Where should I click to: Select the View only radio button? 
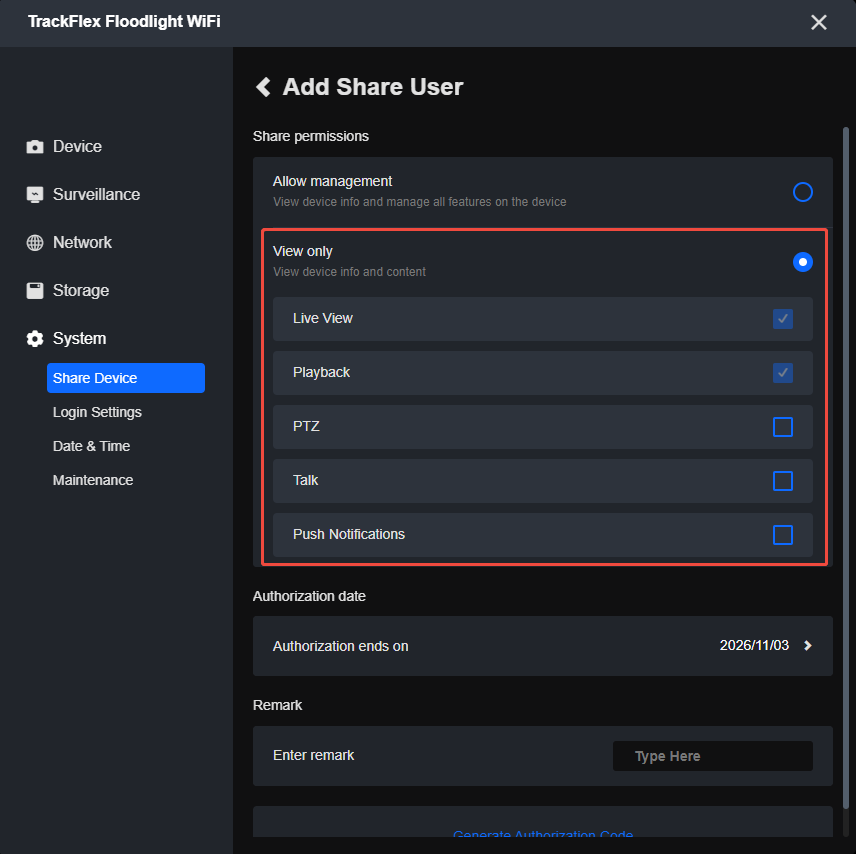click(x=802, y=262)
